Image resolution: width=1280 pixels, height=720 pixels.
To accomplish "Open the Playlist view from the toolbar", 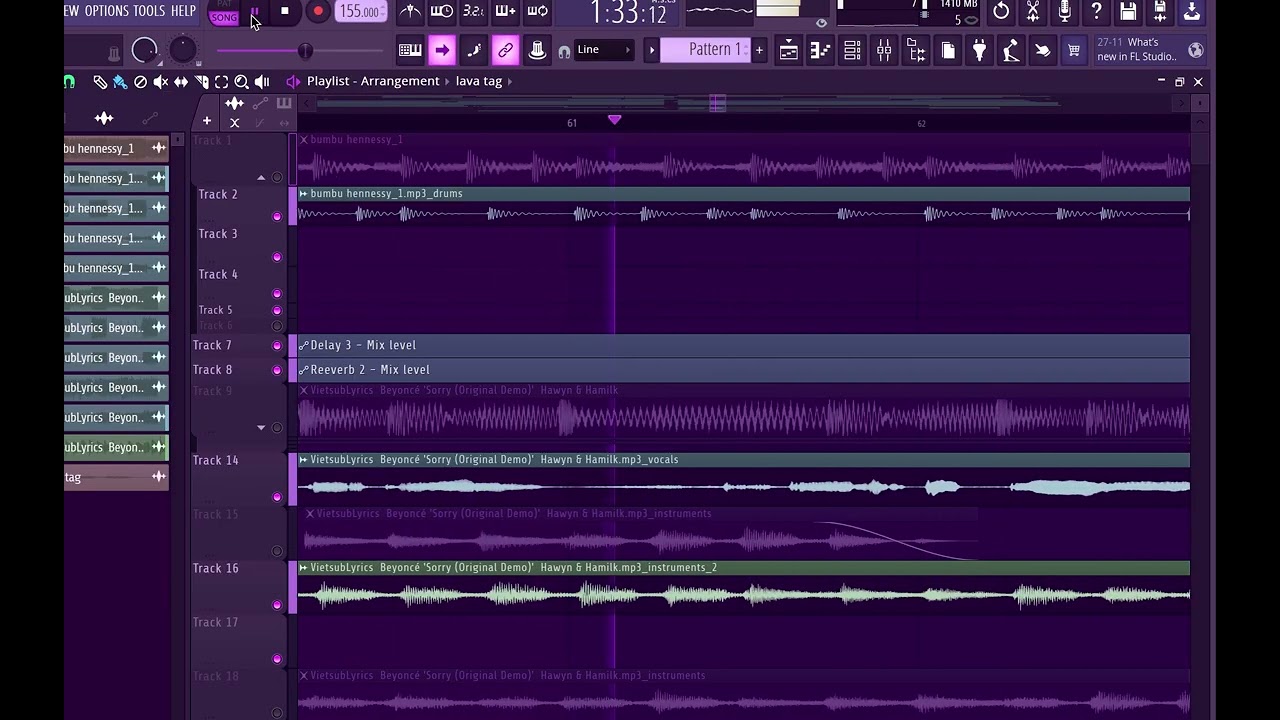I will [x=788, y=50].
